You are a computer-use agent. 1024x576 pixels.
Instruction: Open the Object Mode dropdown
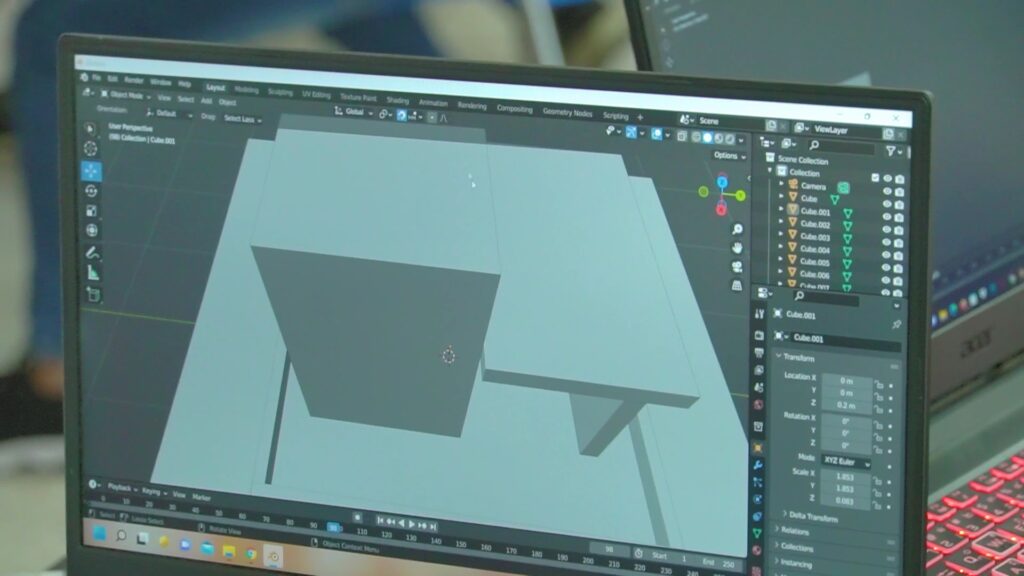tap(125, 95)
